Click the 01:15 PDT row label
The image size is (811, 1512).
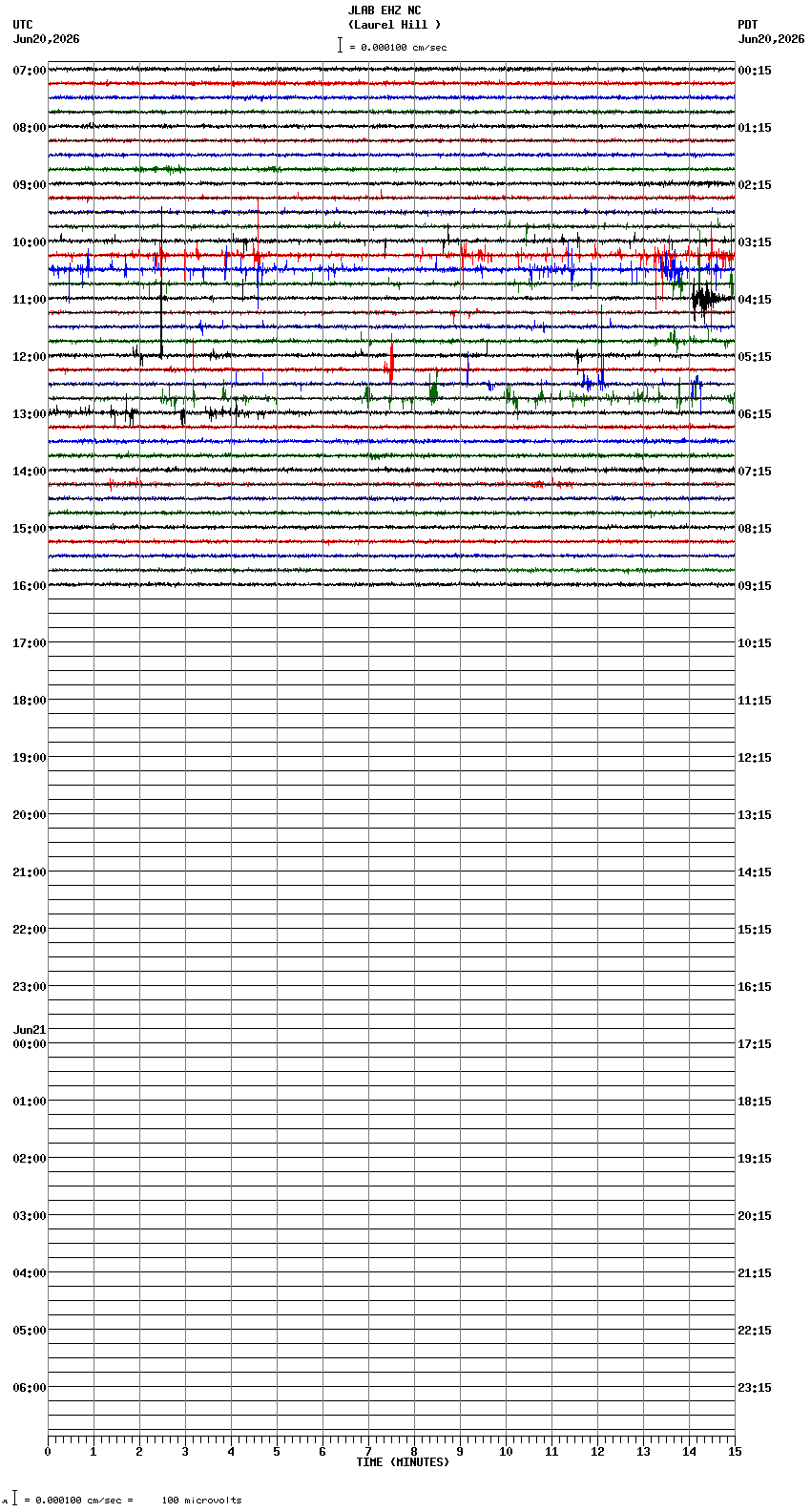point(755,128)
